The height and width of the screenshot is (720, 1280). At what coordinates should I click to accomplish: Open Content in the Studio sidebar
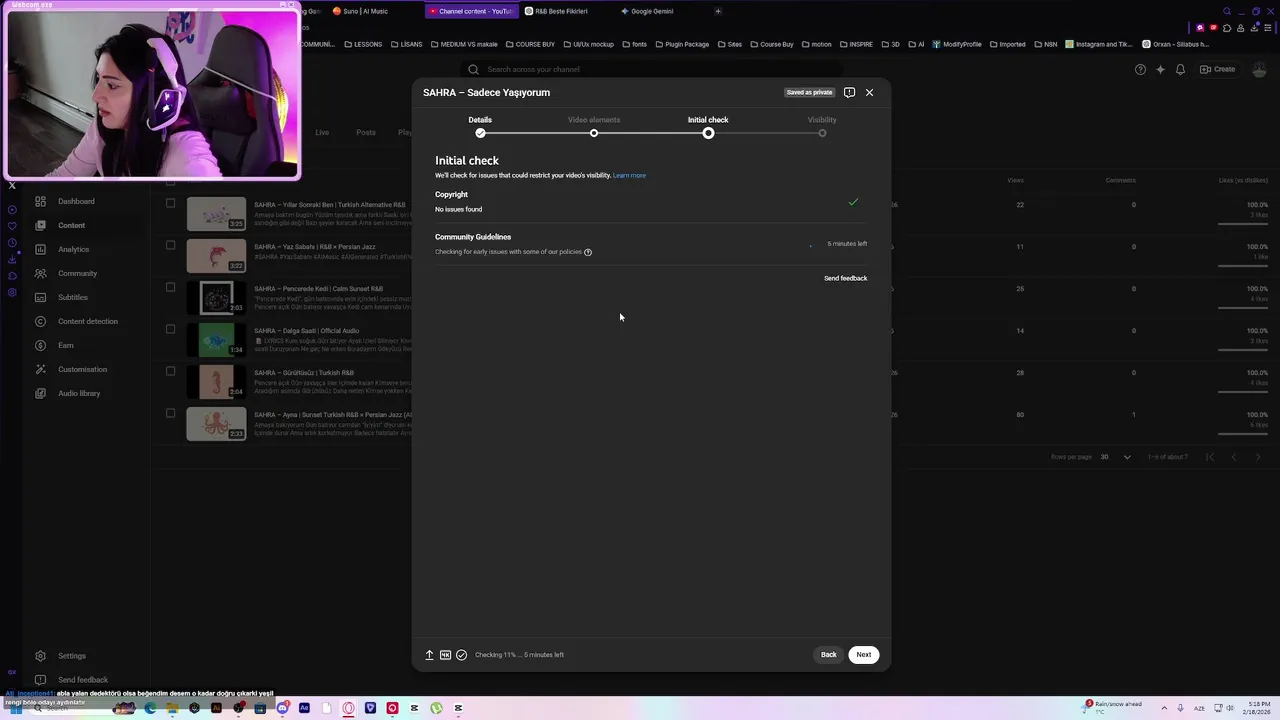[x=71, y=225]
